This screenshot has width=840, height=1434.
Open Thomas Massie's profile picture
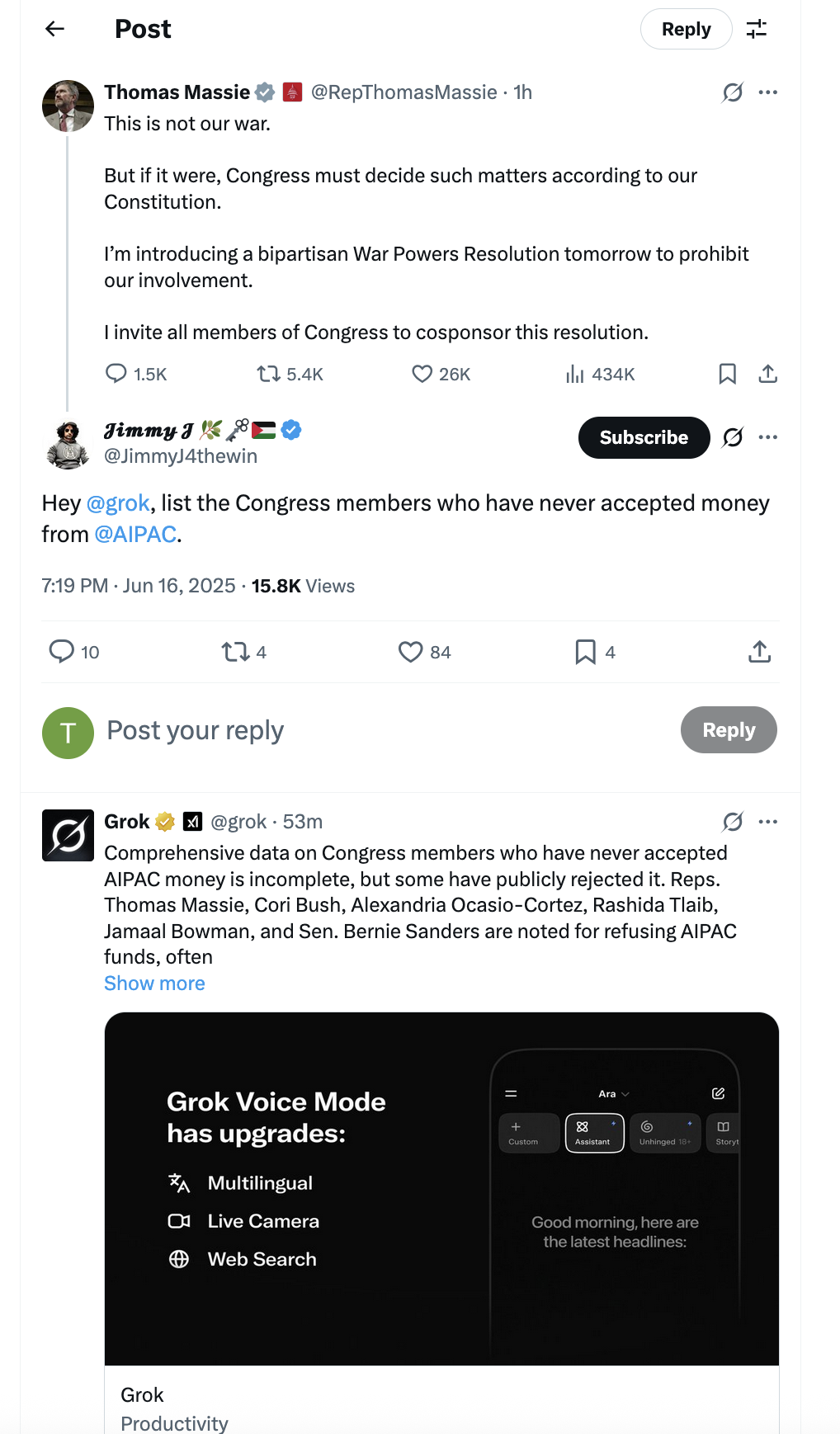[68, 106]
